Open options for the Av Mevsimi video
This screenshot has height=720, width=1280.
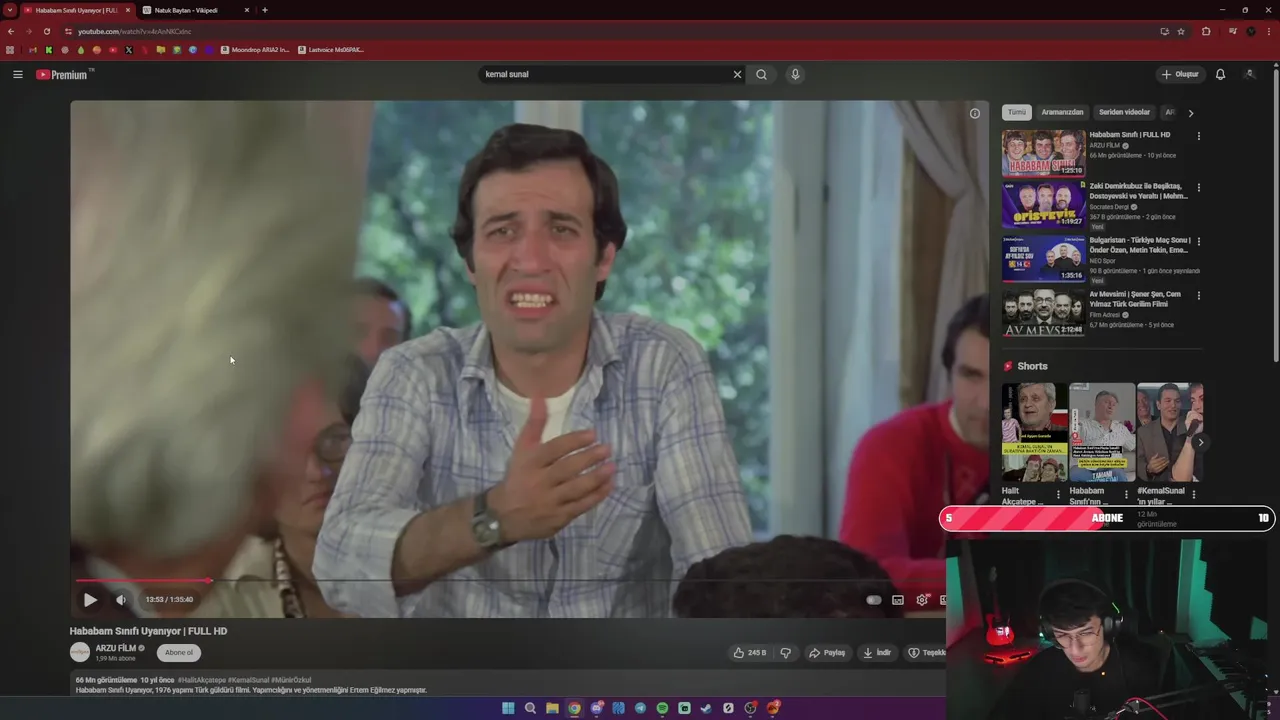(1199, 296)
